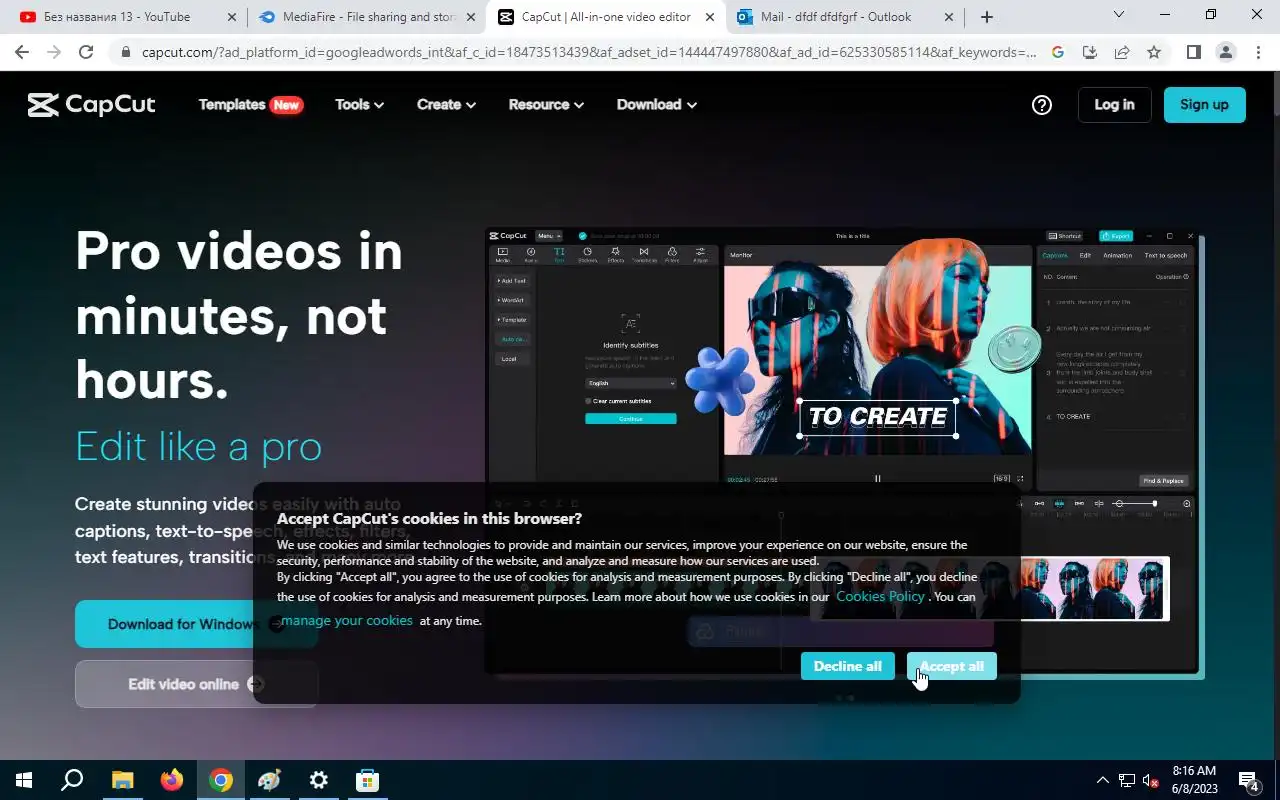
Task: Click the CapCut logo in the header
Action: tap(92, 105)
